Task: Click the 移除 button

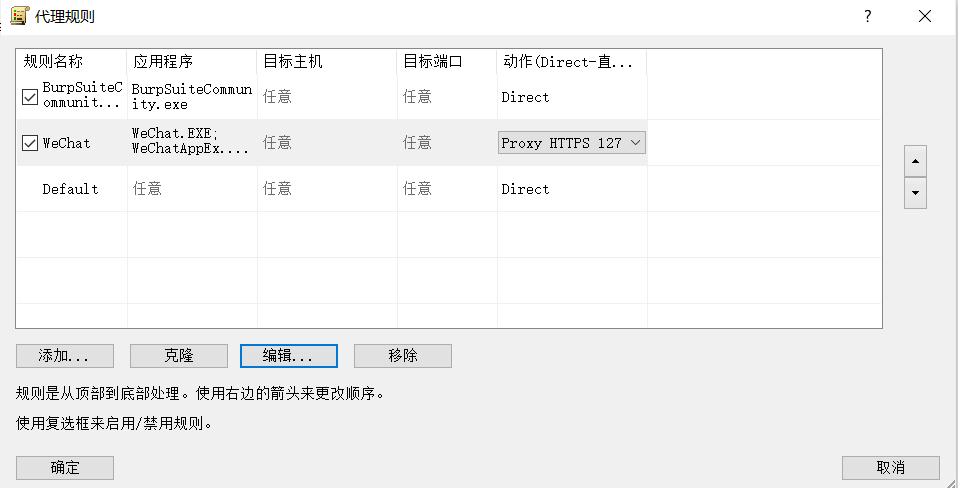Action: pyautogui.click(x=403, y=356)
